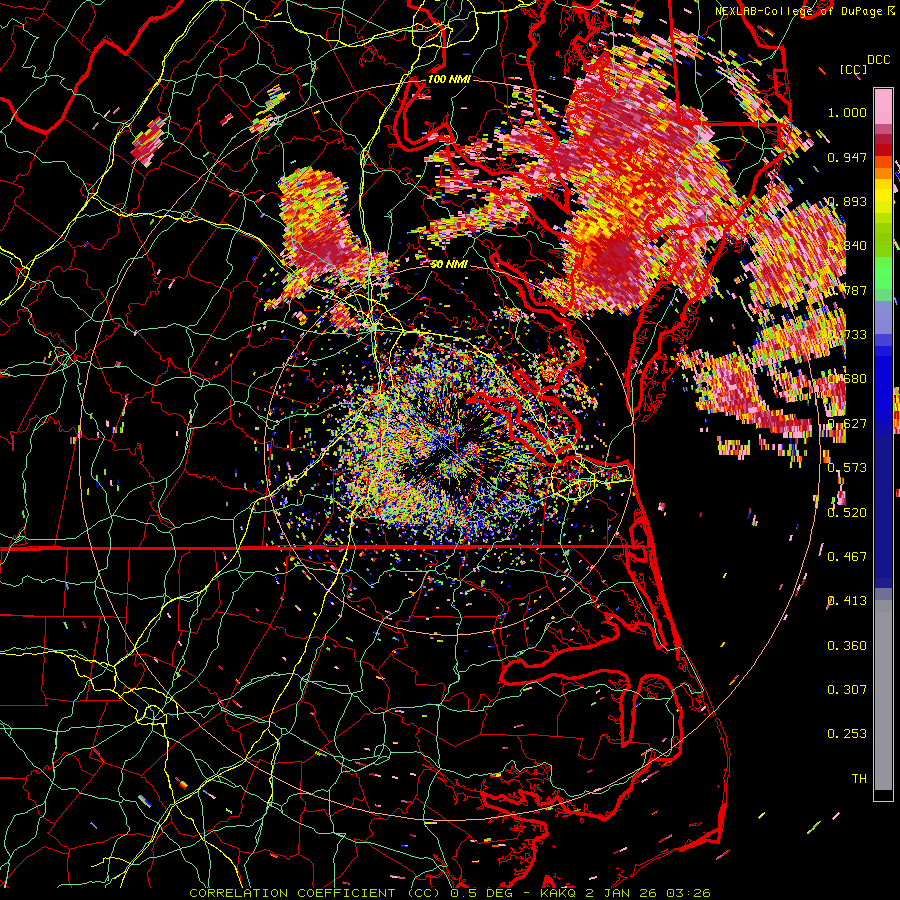This screenshot has width=900, height=900.
Task: Select the 0.467 legend value
Action: pyautogui.click(x=847, y=556)
